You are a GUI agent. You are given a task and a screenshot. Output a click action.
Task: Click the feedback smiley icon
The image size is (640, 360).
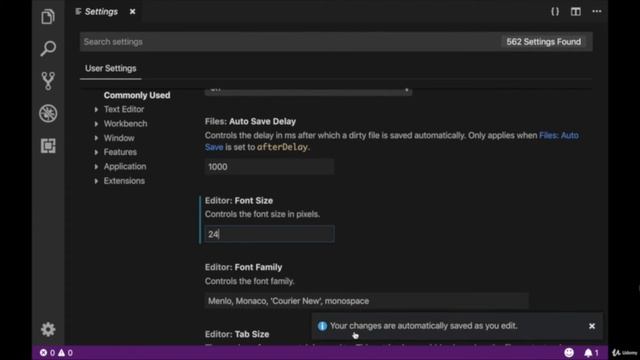tap(569, 352)
